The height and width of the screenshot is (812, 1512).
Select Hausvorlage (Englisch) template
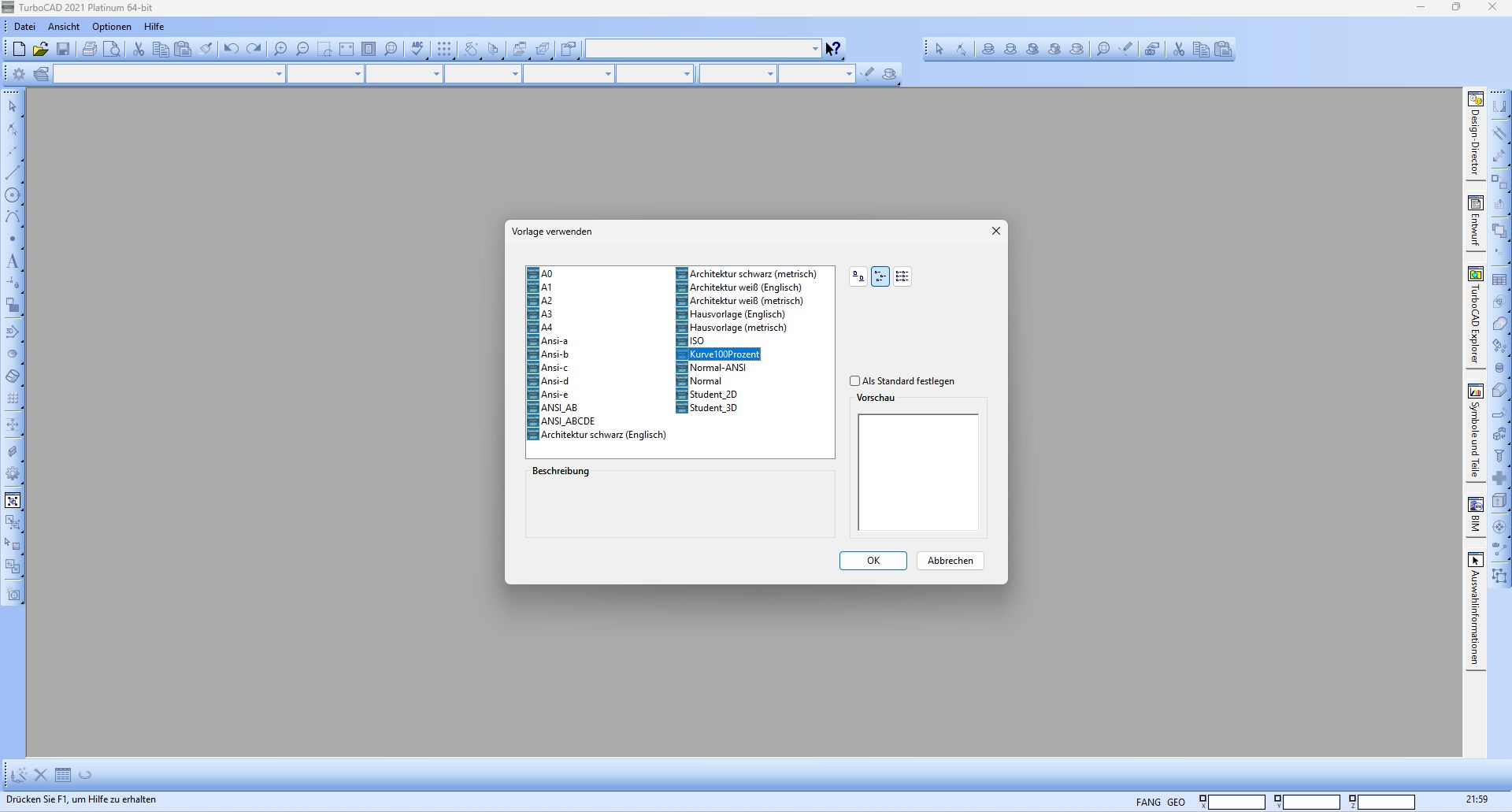pyautogui.click(x=731, y=314)
